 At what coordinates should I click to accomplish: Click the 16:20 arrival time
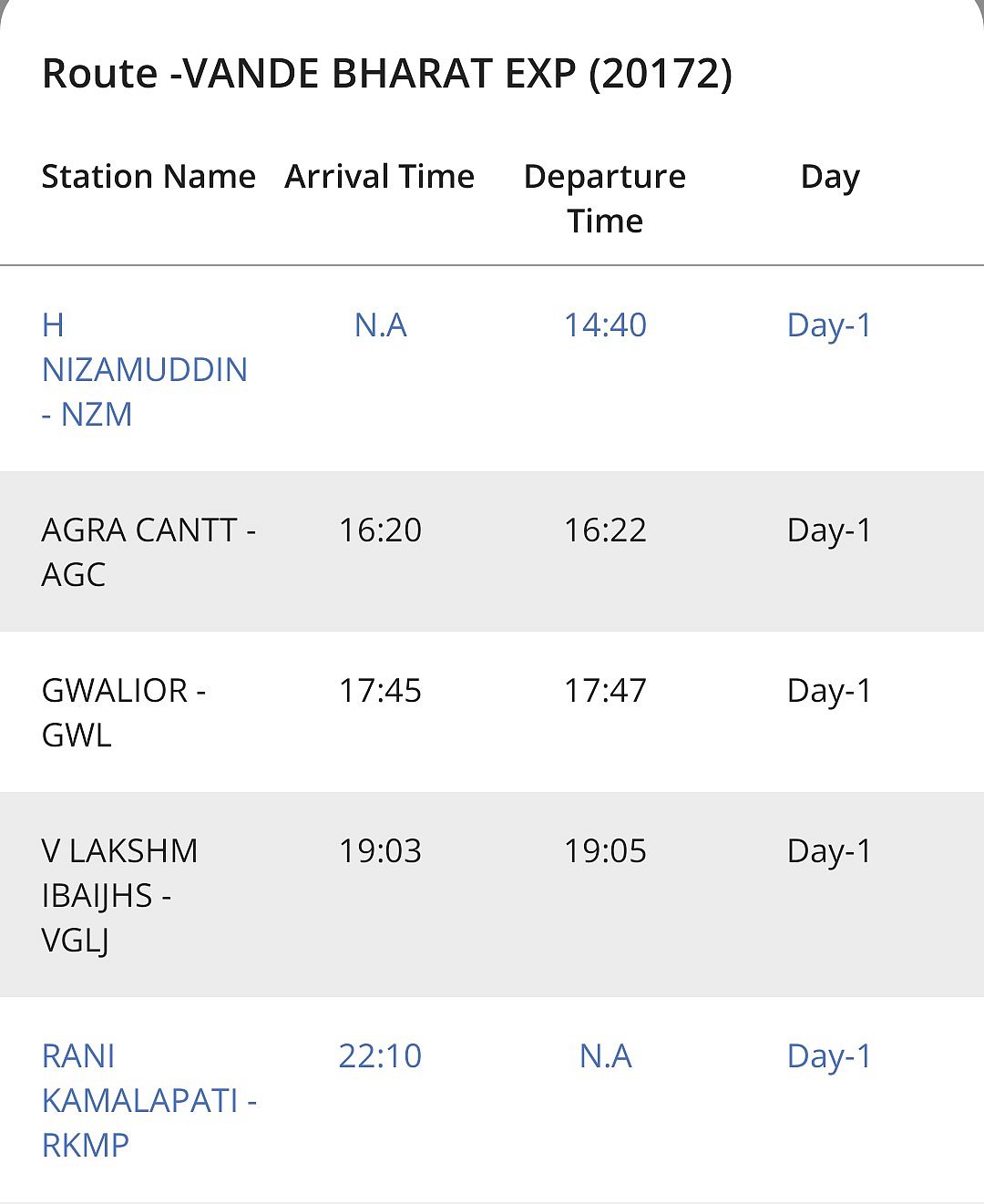coord(380,530)
